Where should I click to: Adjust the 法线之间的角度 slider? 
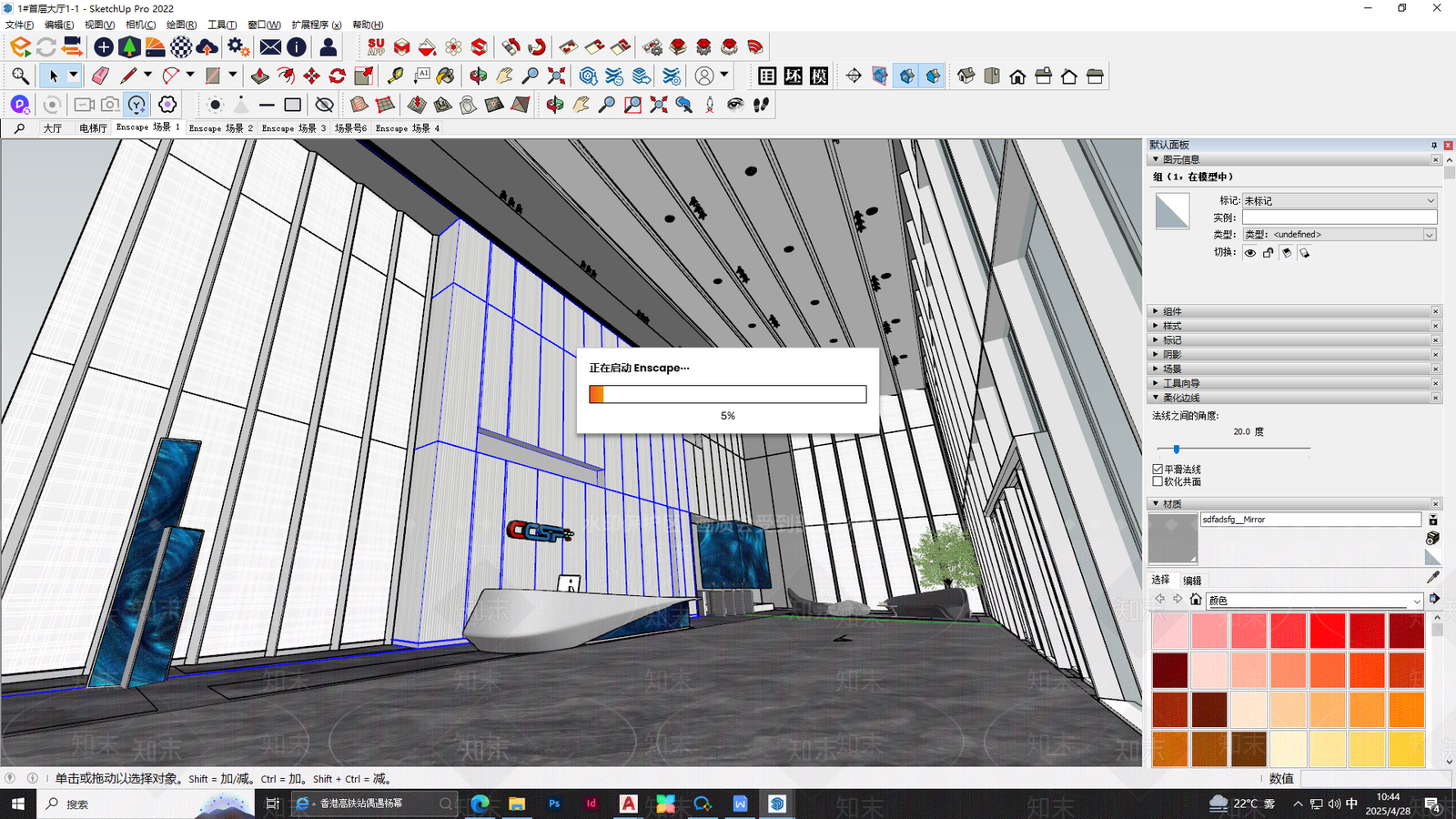1176,449
